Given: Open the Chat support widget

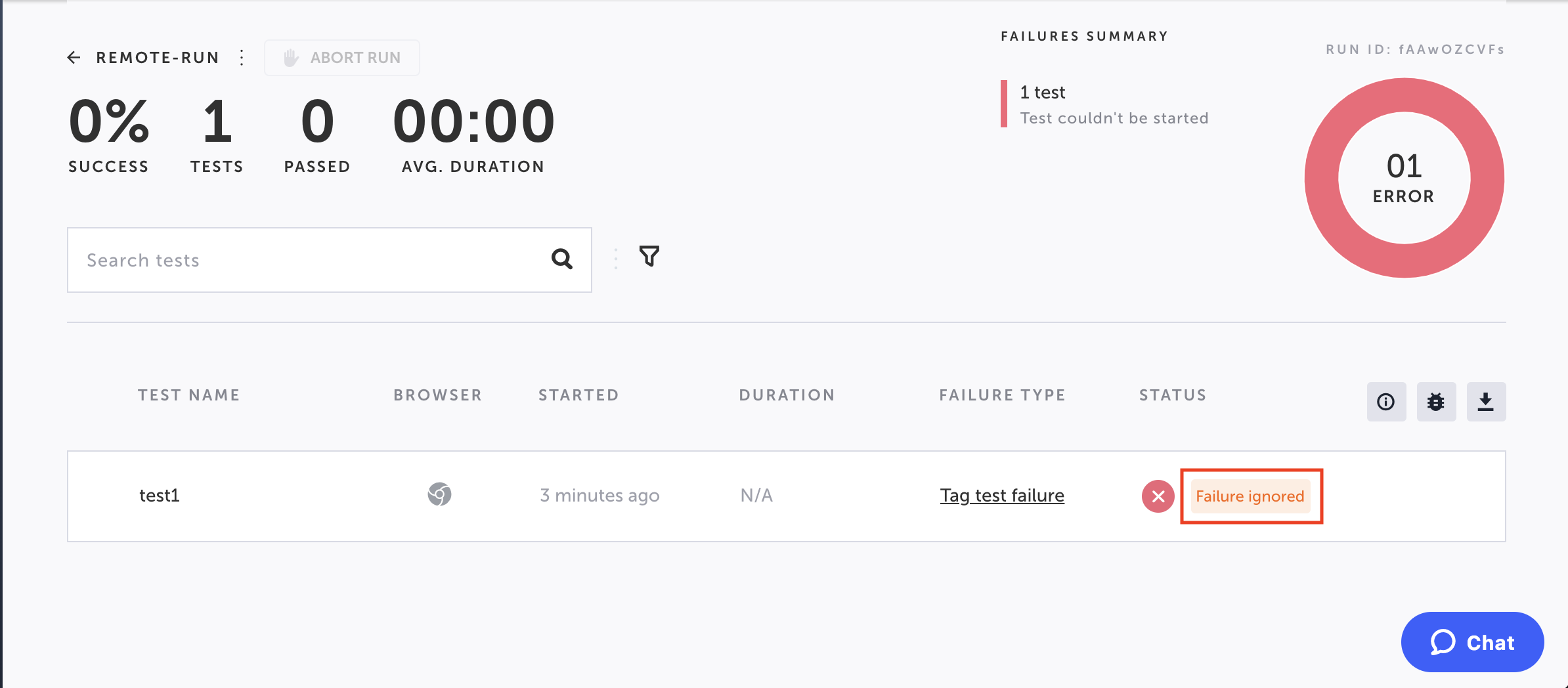Looking at the screenshot, I should [x=1472, y=642].
